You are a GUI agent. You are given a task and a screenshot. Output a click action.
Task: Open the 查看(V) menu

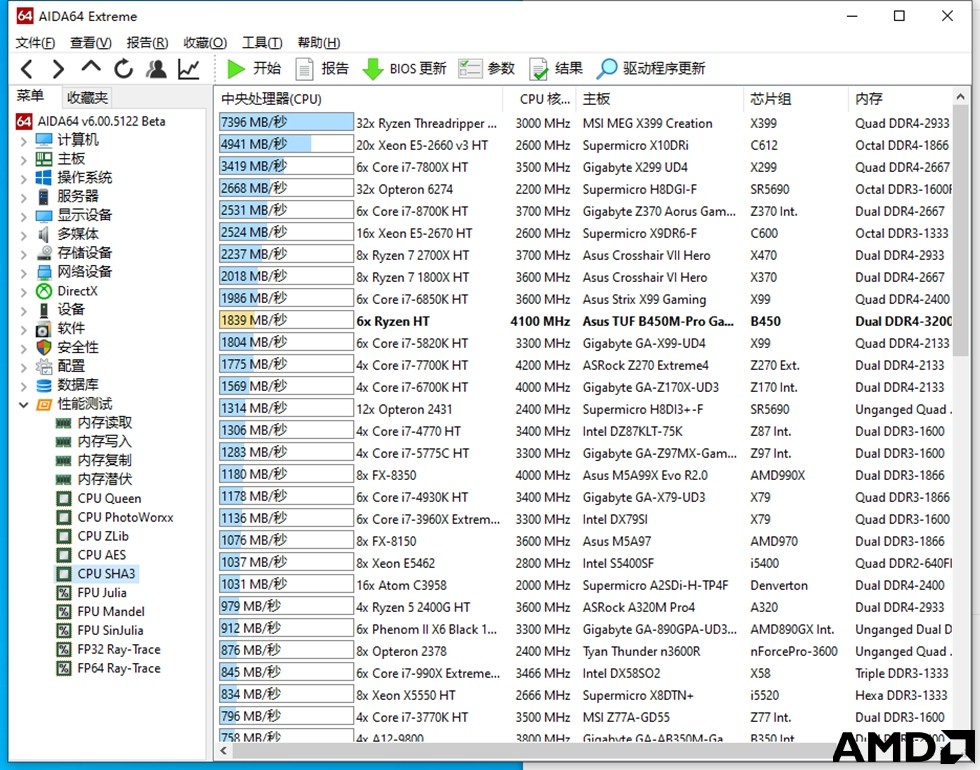point(91,42)
